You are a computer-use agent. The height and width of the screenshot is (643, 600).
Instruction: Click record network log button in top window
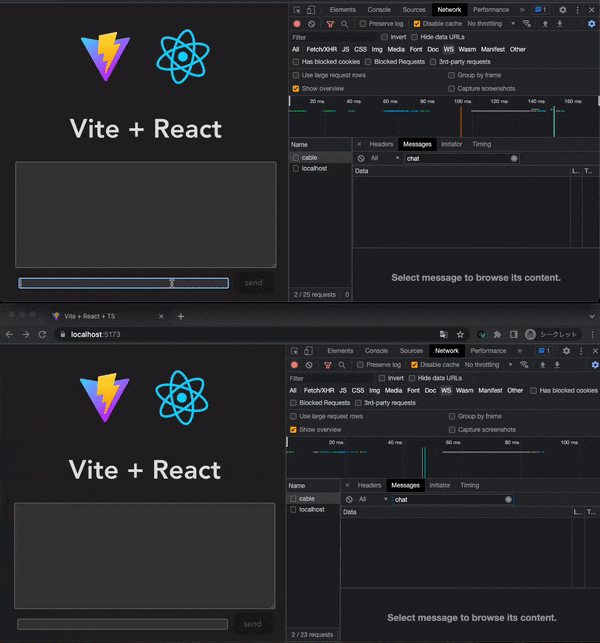tap(297, 24)
